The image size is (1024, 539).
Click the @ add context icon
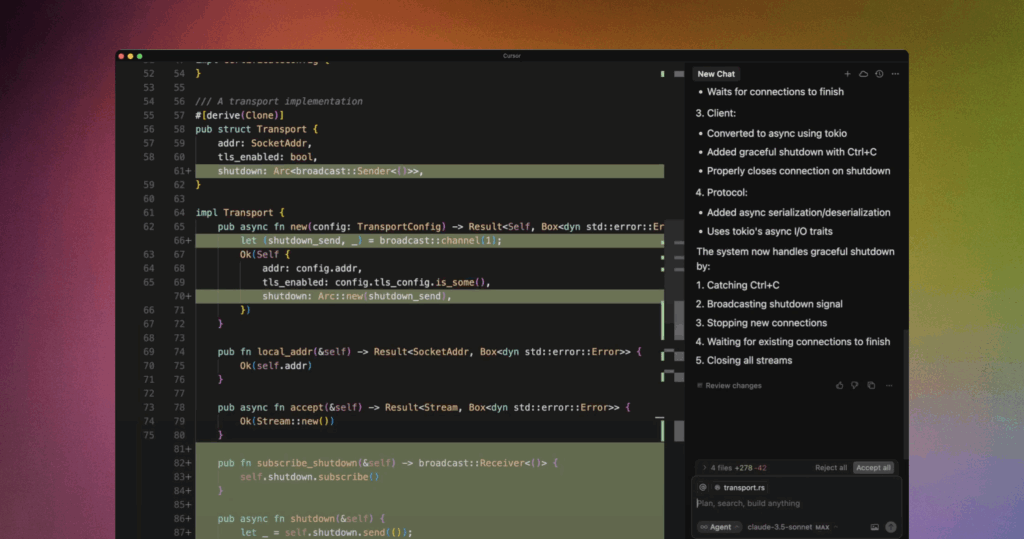(703, 487)
